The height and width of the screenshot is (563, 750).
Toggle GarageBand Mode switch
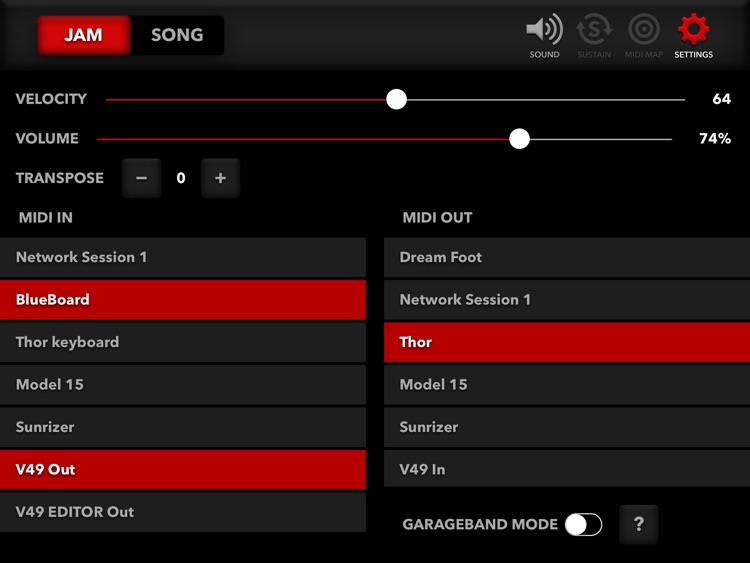click(x=583, y=524)
